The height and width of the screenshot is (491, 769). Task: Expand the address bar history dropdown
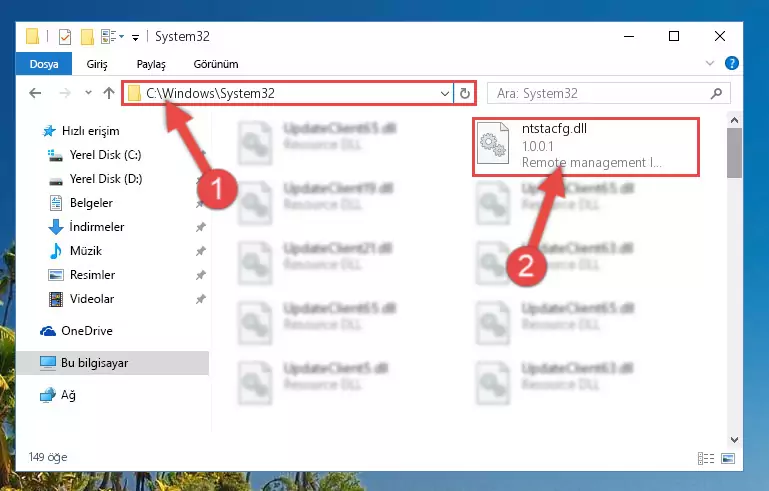[445, 93]
